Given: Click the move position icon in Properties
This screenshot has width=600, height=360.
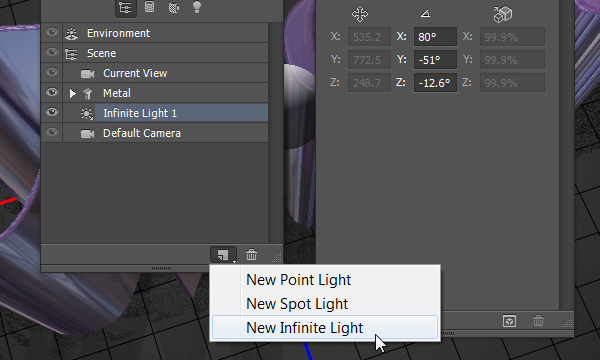Looking at the screenshot, I should (360, 14).
